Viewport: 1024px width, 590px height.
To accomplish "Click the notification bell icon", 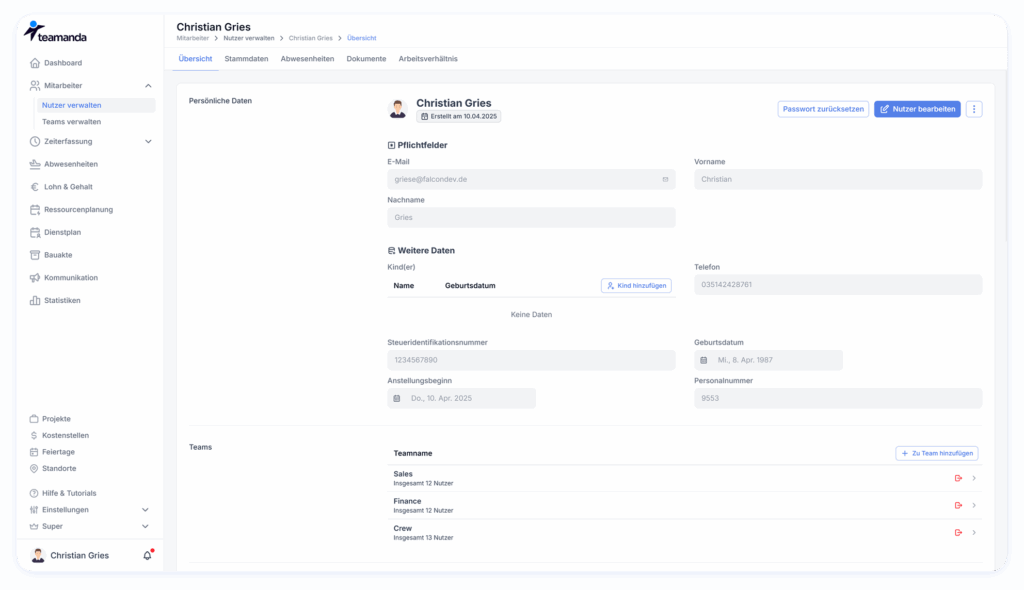I will coord(148,555).
